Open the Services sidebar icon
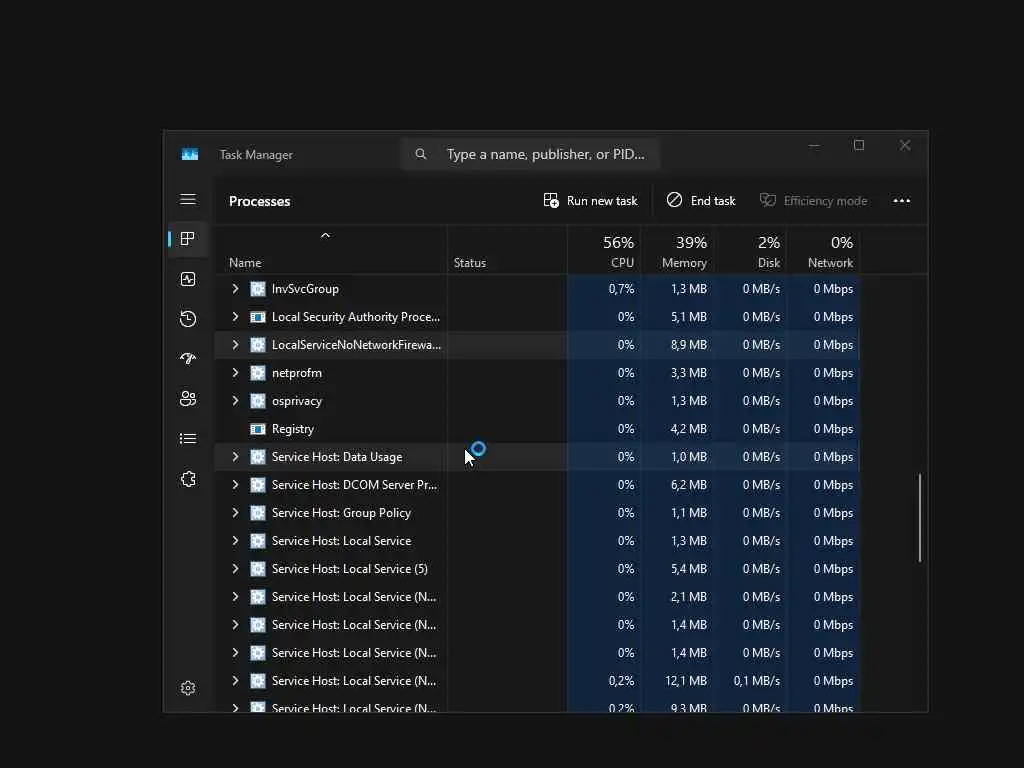This screenshot has height=768, width=1024. point(188,479)
